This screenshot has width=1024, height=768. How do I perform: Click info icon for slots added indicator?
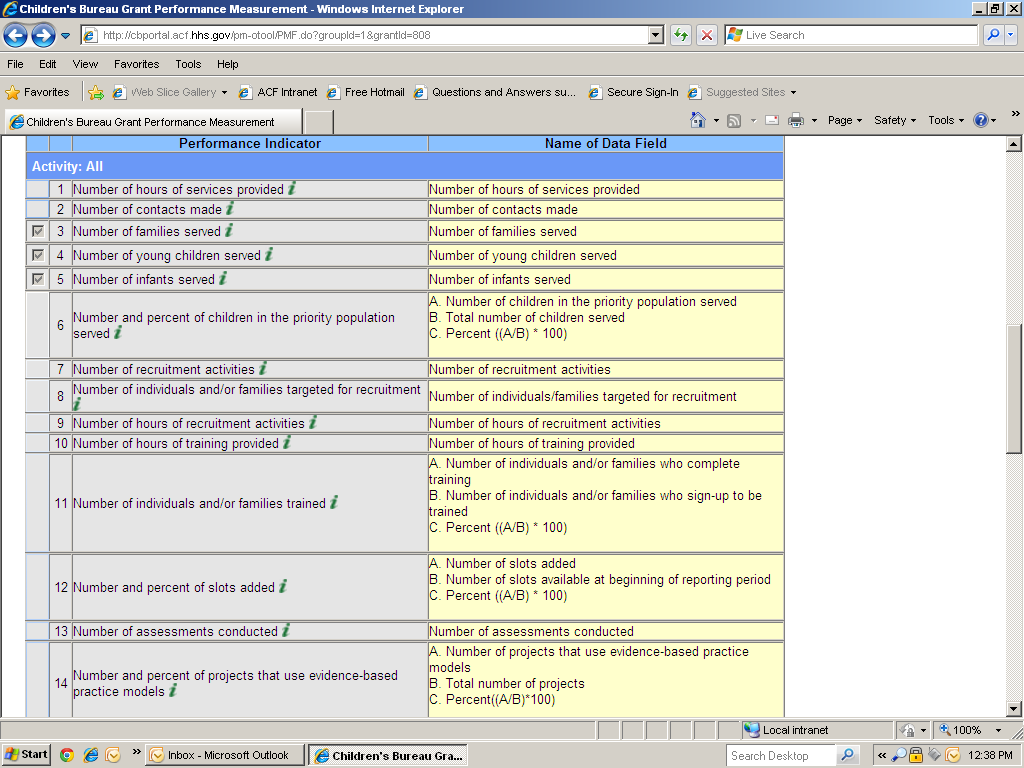pos(283,586)
